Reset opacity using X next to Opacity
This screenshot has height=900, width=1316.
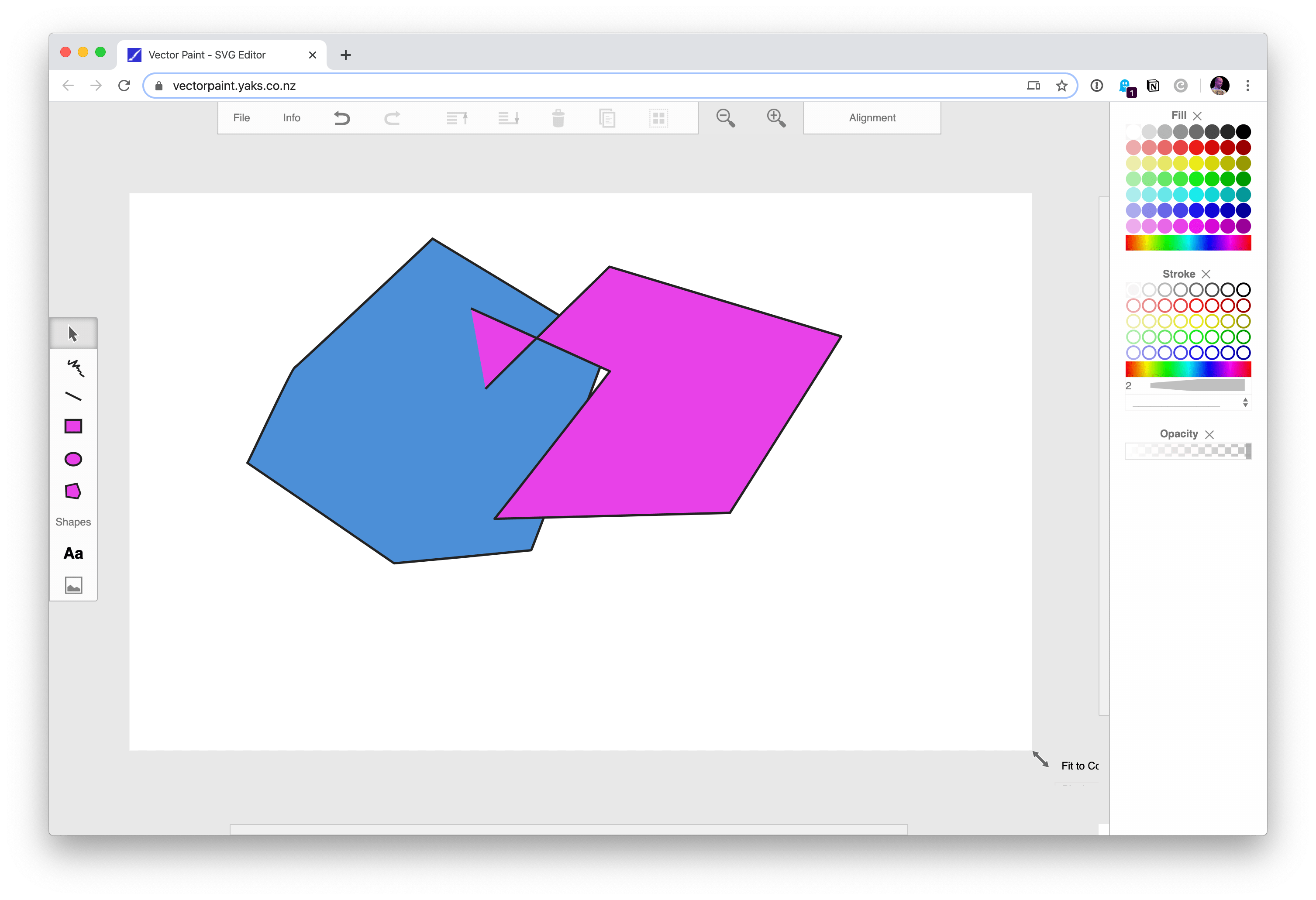[x=1209, y=434]
